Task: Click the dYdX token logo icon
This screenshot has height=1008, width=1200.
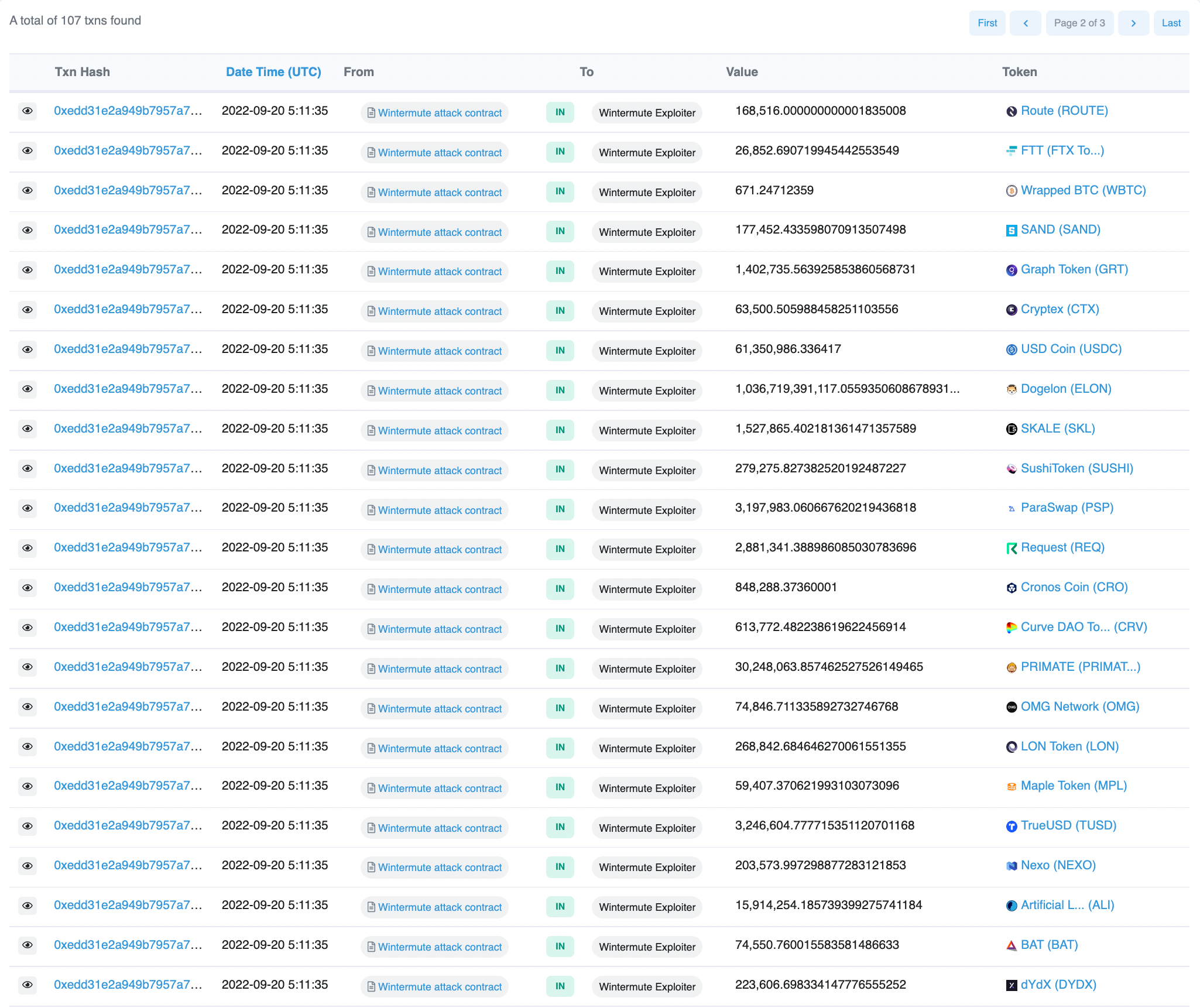Action: click(x=1011, y=985)
